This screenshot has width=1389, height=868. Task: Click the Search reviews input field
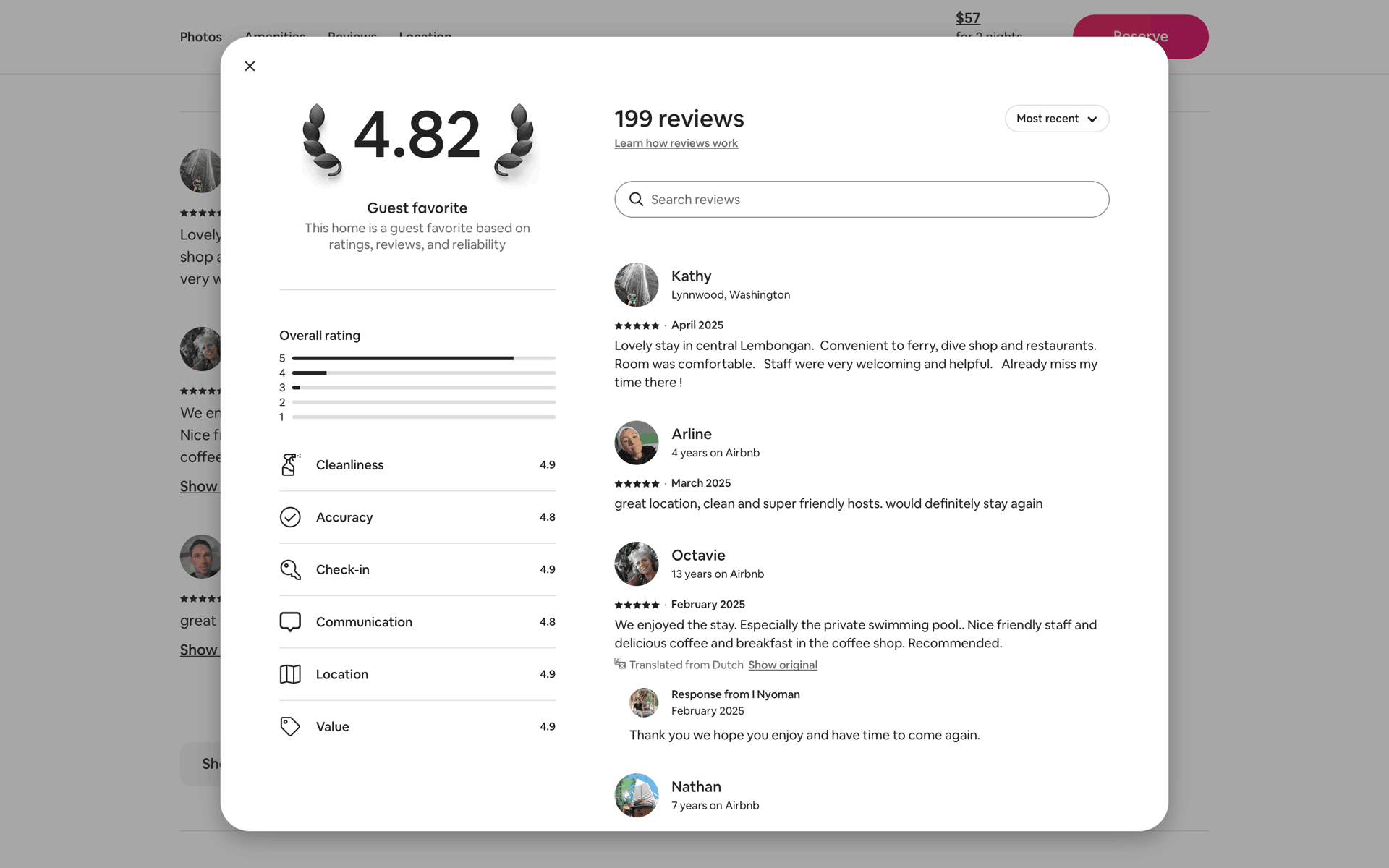tap(861, 200)
